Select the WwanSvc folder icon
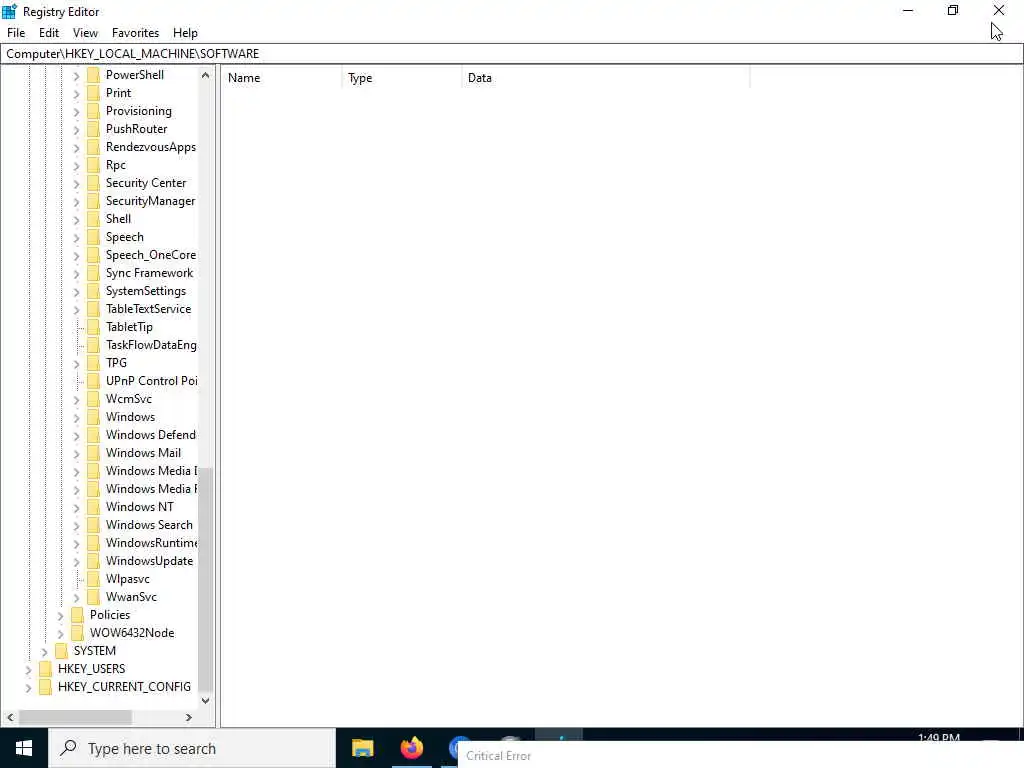The height and width of the screenshot is (768, 1024). [x=93, y=596]
